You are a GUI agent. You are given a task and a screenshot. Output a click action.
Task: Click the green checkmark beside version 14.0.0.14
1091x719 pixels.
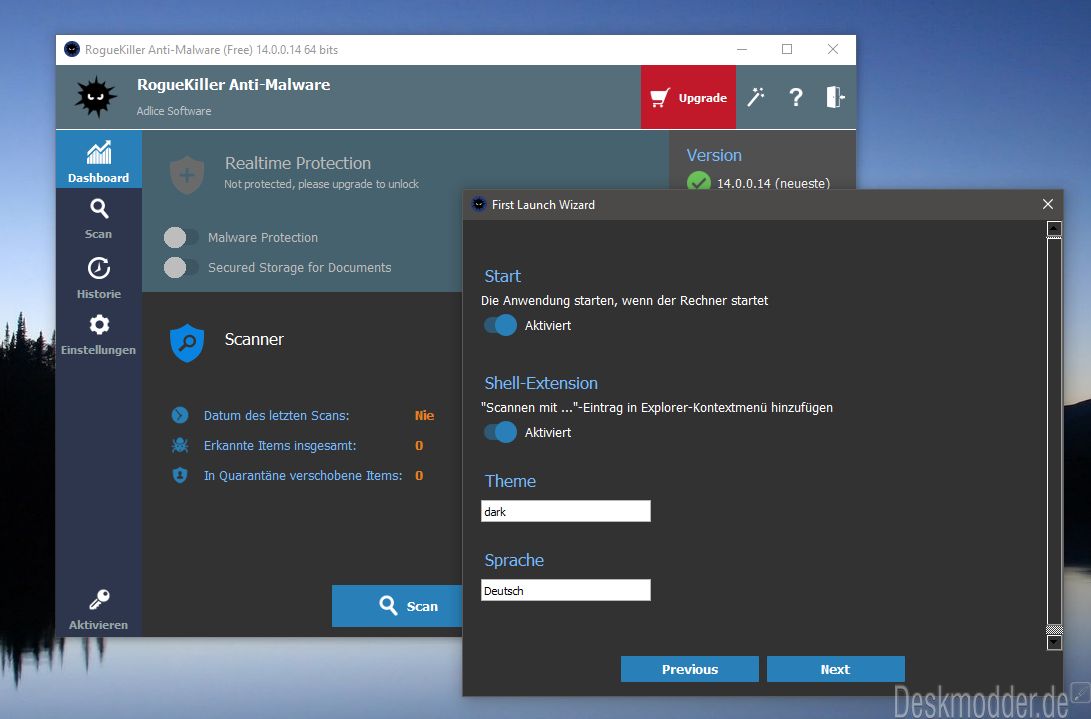(x=699, y=182)
